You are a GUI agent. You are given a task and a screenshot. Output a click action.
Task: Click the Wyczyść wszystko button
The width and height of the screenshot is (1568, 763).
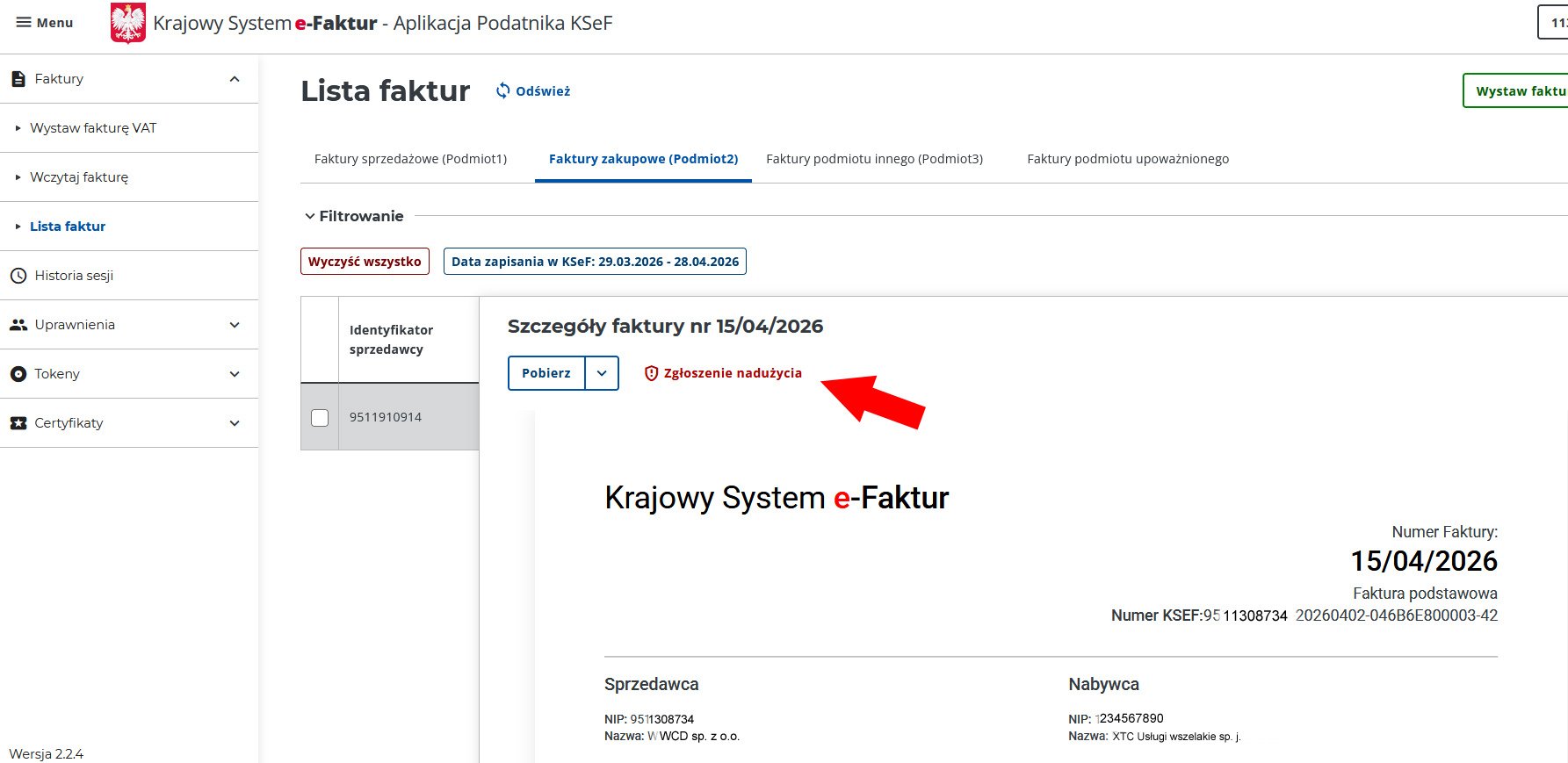(365, 262)
